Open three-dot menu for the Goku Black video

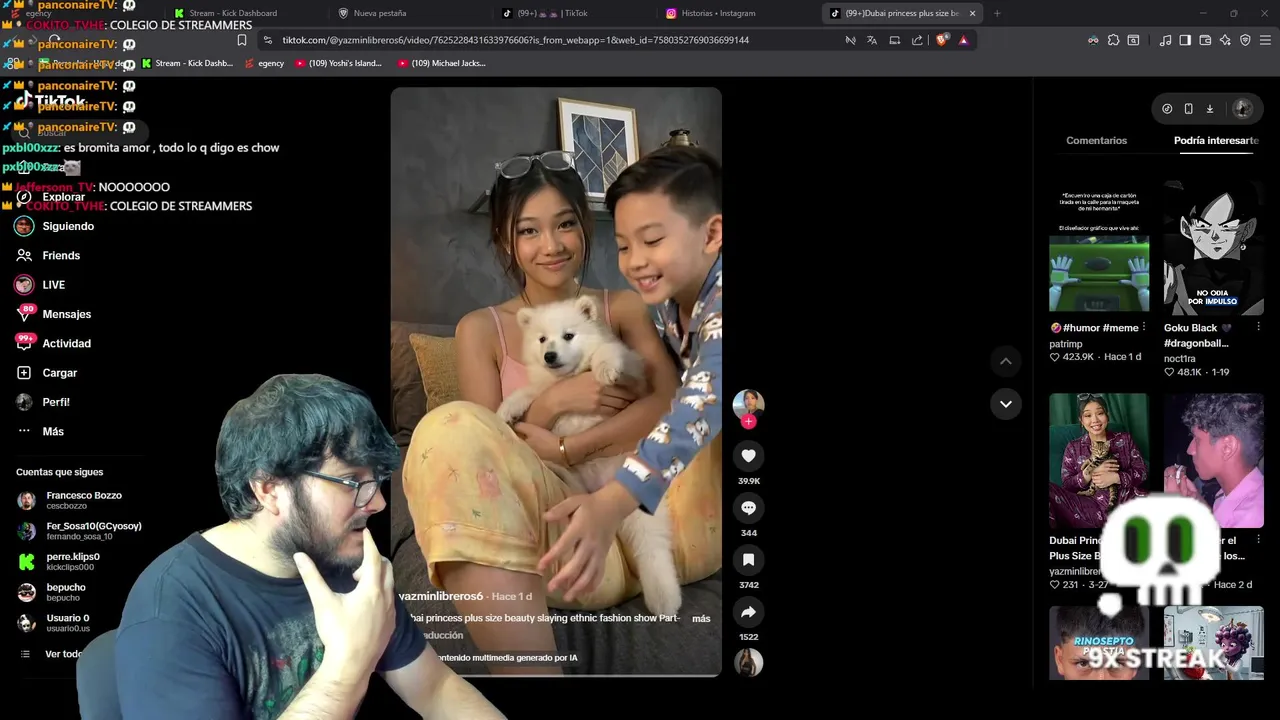(1258, 327)
